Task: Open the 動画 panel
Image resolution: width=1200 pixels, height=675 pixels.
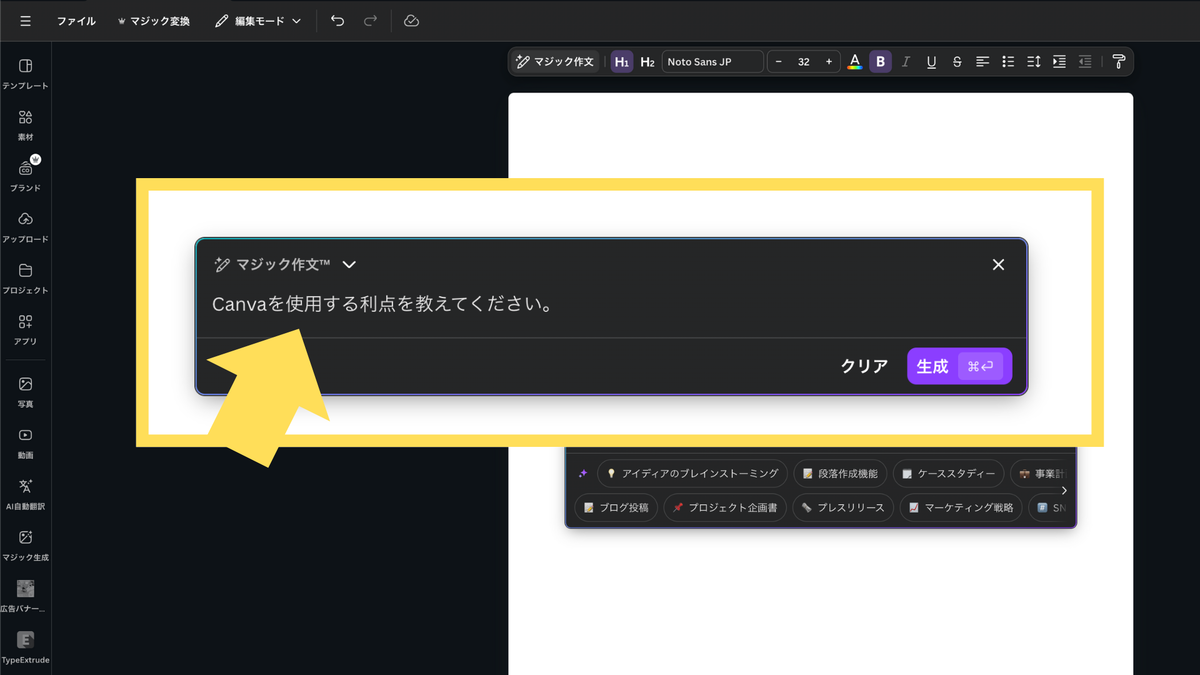Action: coord(25,443)
